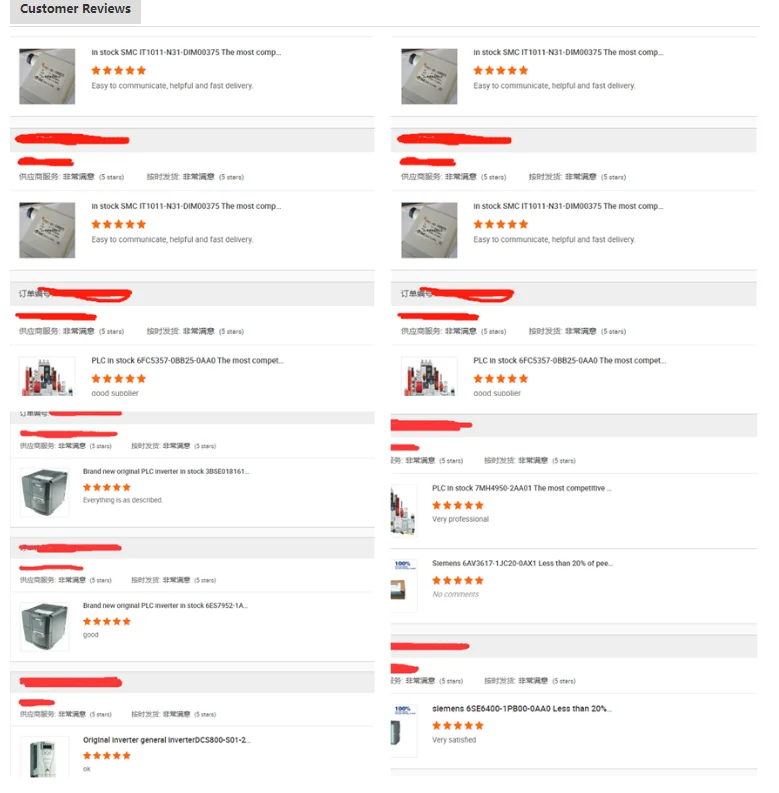The width and height of the screenshot is (779, 793).
Task: Click the siemens 6SE6400-1PB00-0AA0 product thumbnail
Action: [403, 730]
